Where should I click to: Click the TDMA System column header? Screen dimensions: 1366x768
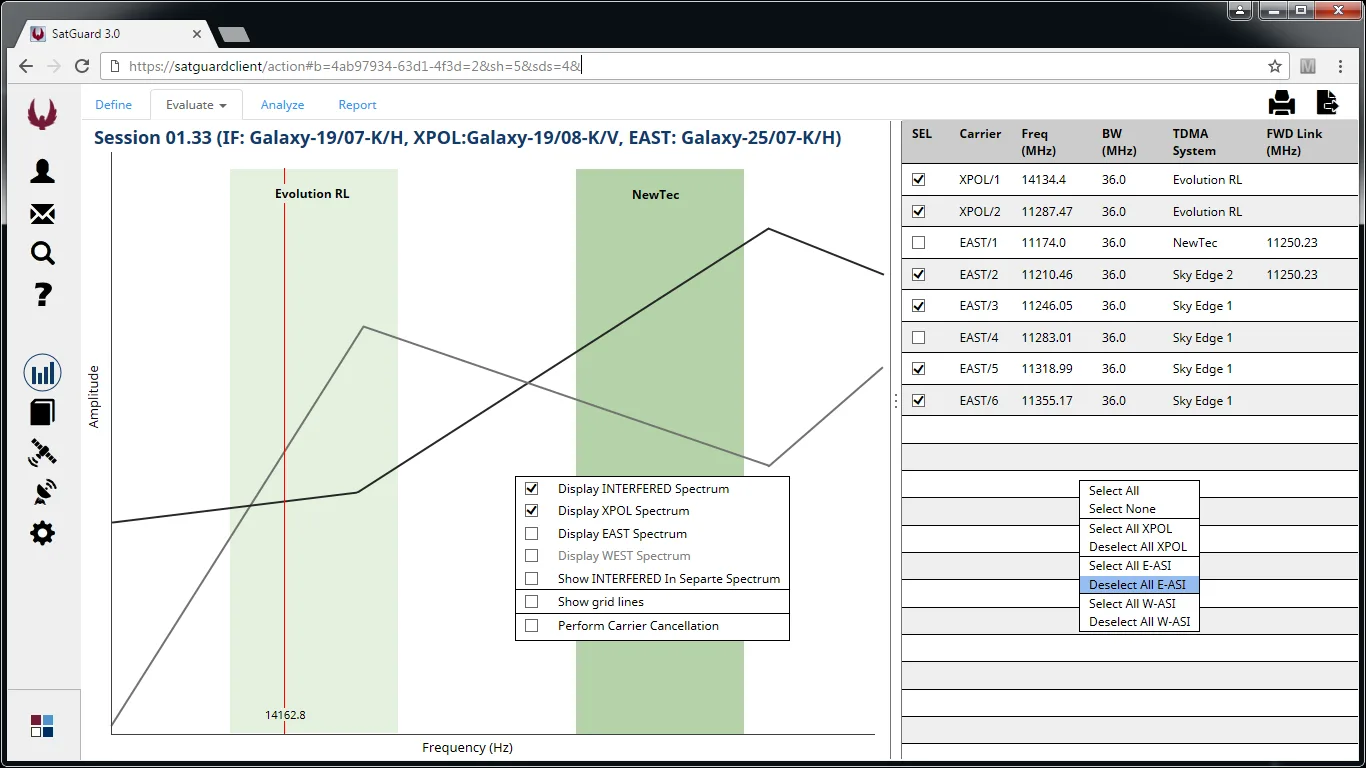1195,142
